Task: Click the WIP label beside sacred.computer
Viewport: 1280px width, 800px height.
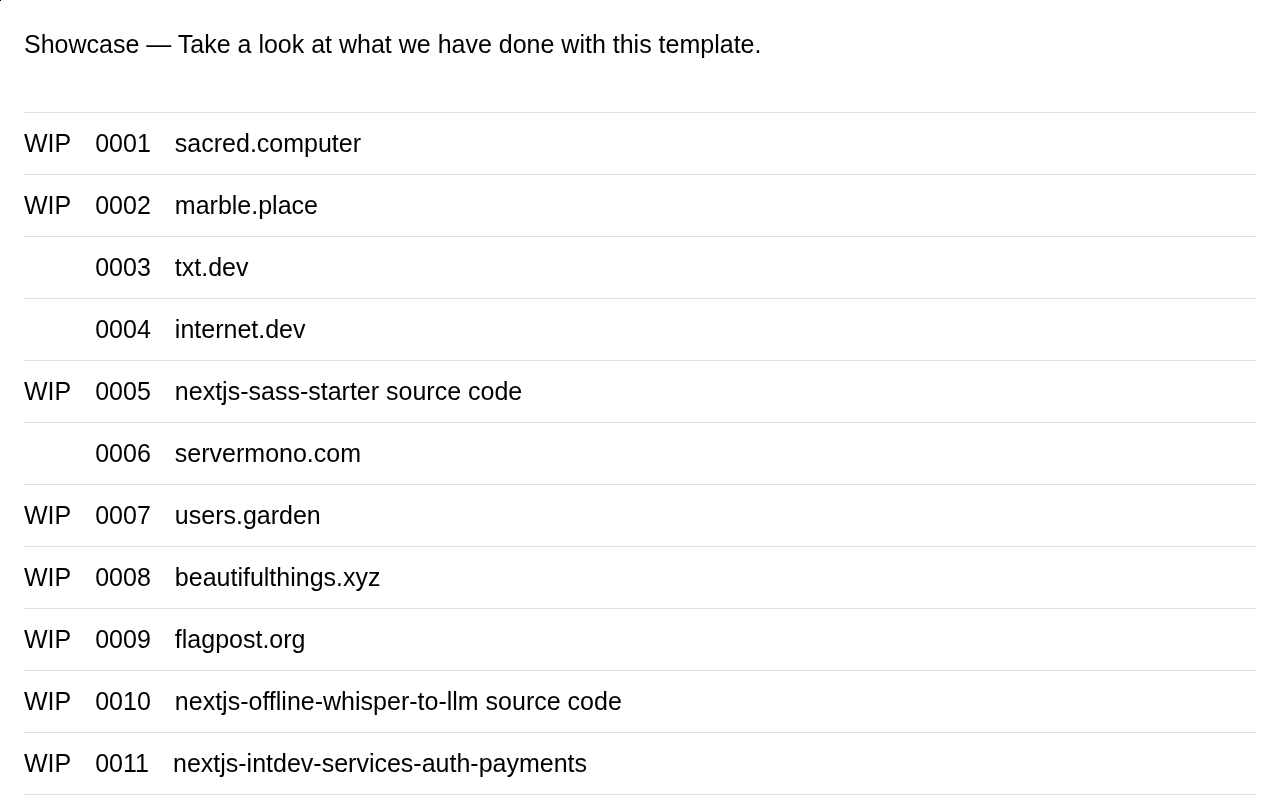Action: point(47,144)
